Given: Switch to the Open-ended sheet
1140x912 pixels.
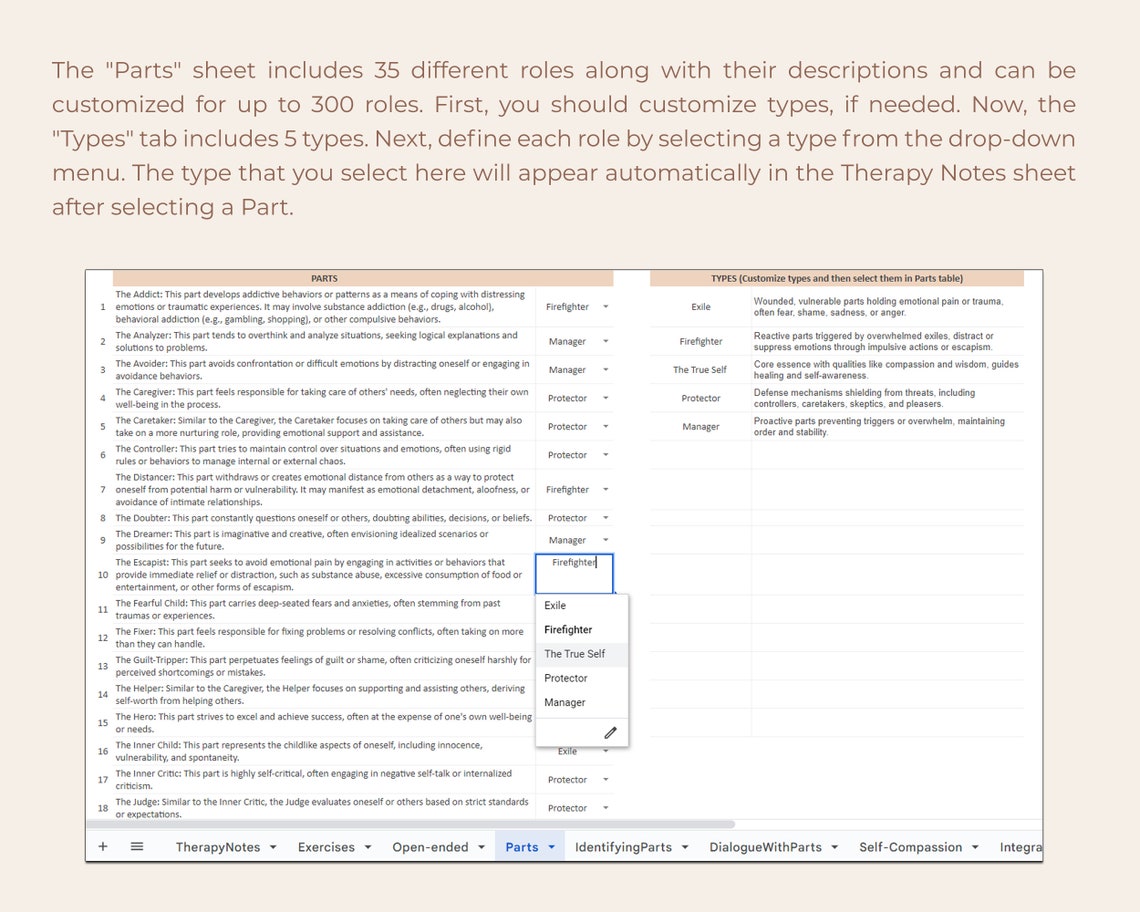Looking at the screenshot, I should pos(430,846).
